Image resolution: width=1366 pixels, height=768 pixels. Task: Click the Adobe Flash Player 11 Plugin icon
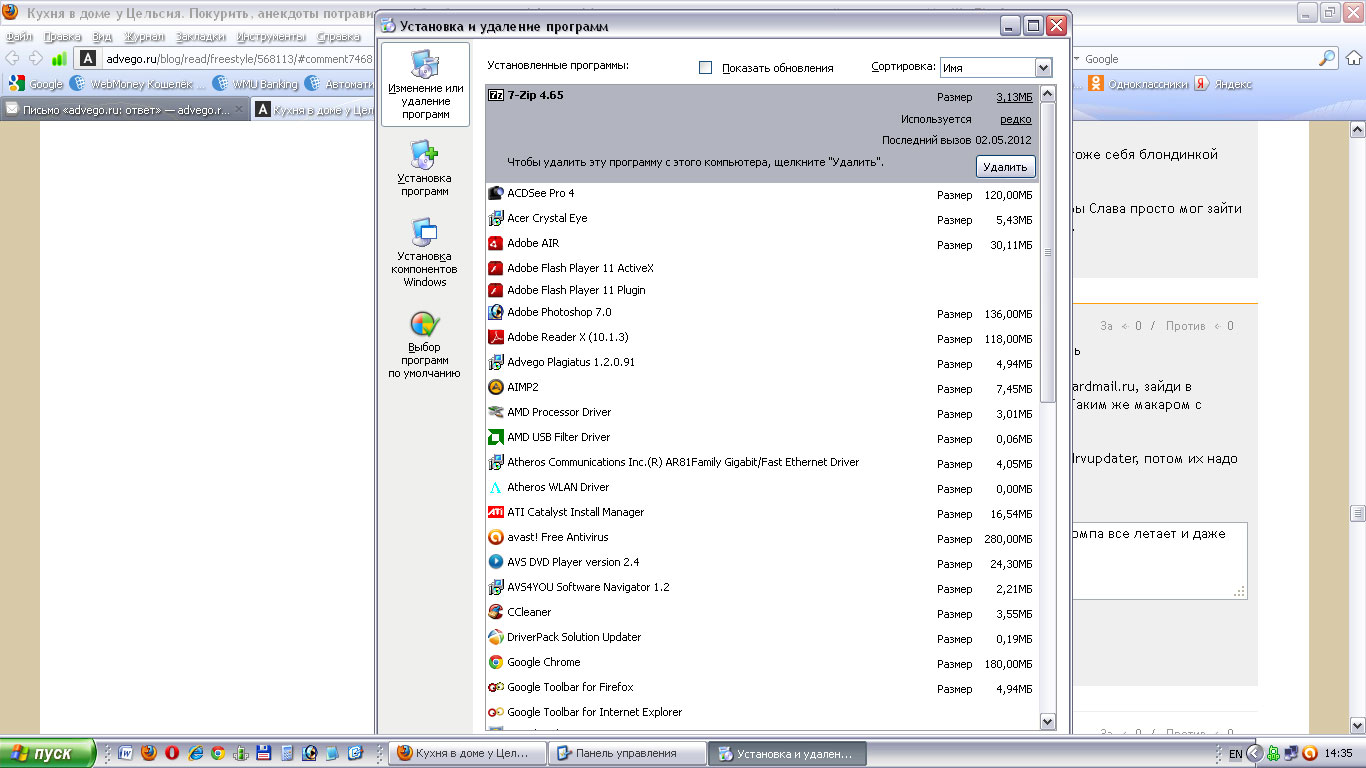pyautogui.click(x=495, y=290)
